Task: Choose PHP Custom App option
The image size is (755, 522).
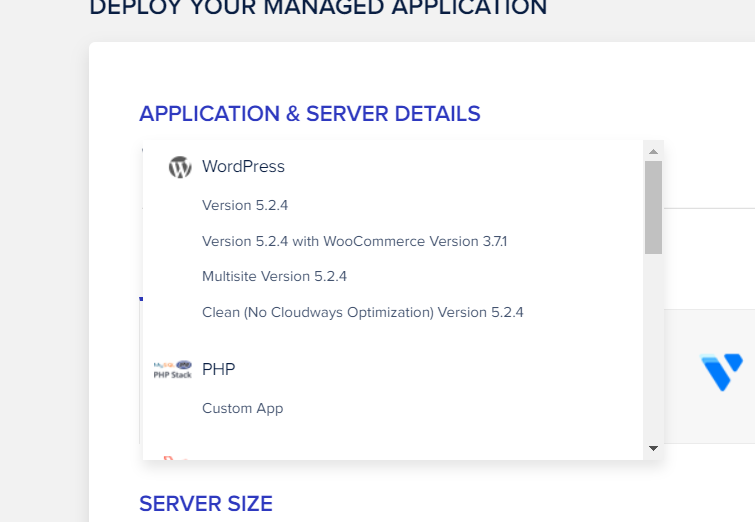Action: 242,408
